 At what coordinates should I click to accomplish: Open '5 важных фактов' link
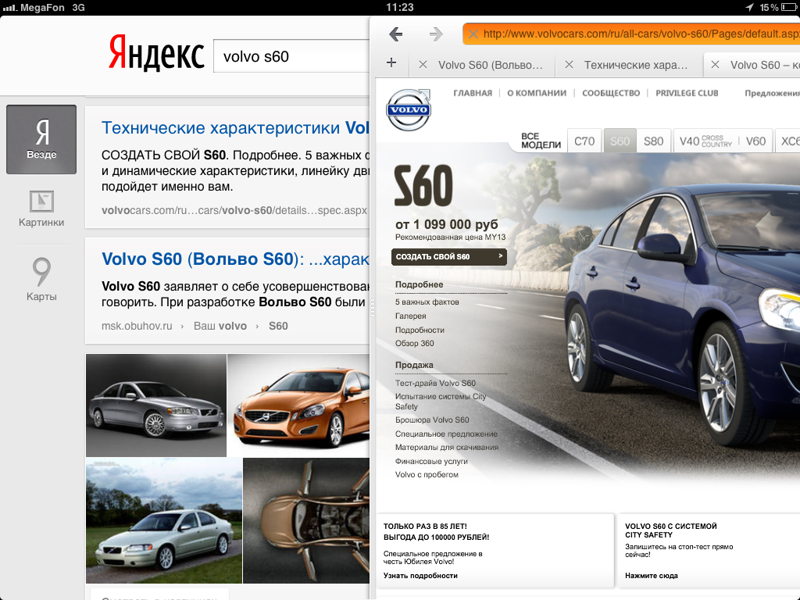coord(427,302)
